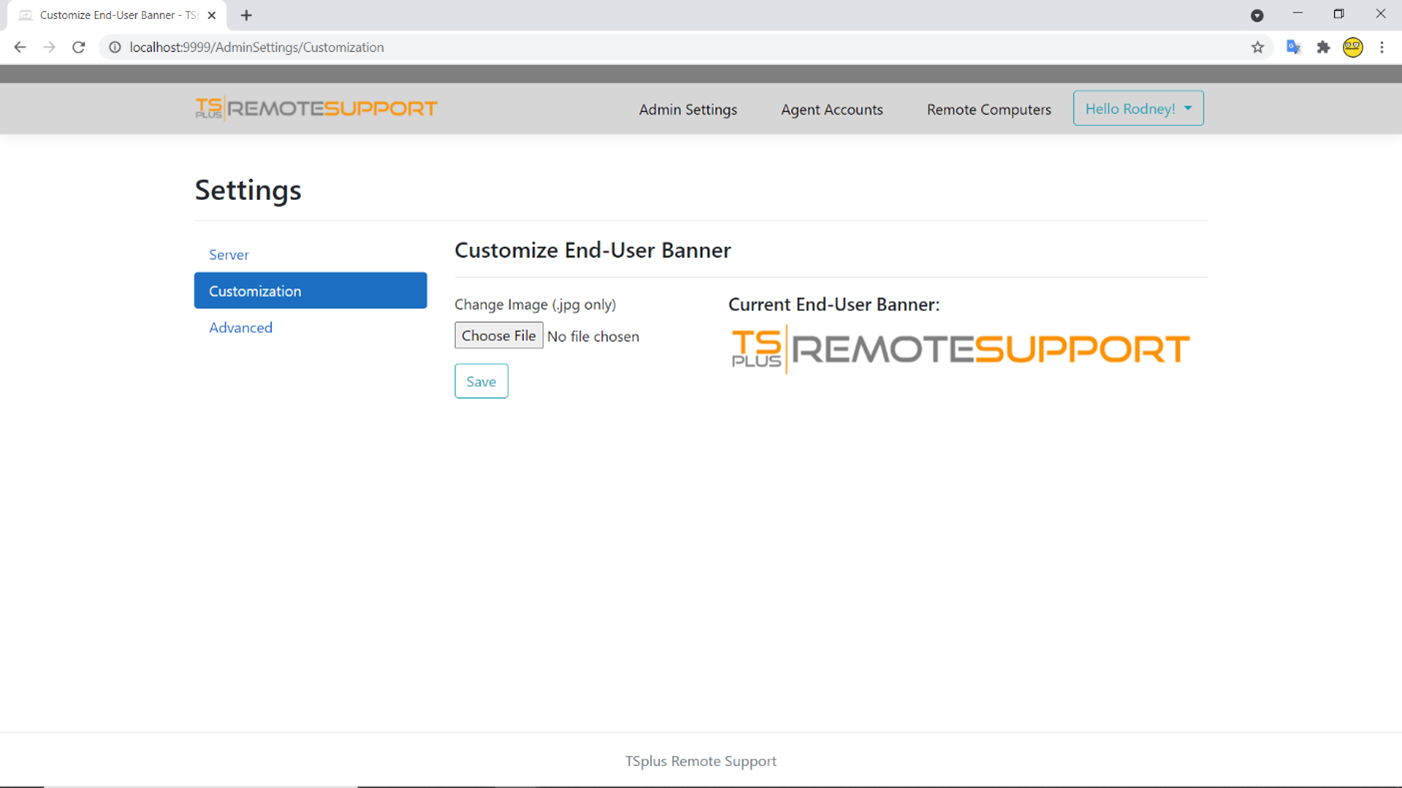This screenshot has height=788, width=1402.
Task: Click the current end-user banner image
Action: tap(959, 349)
